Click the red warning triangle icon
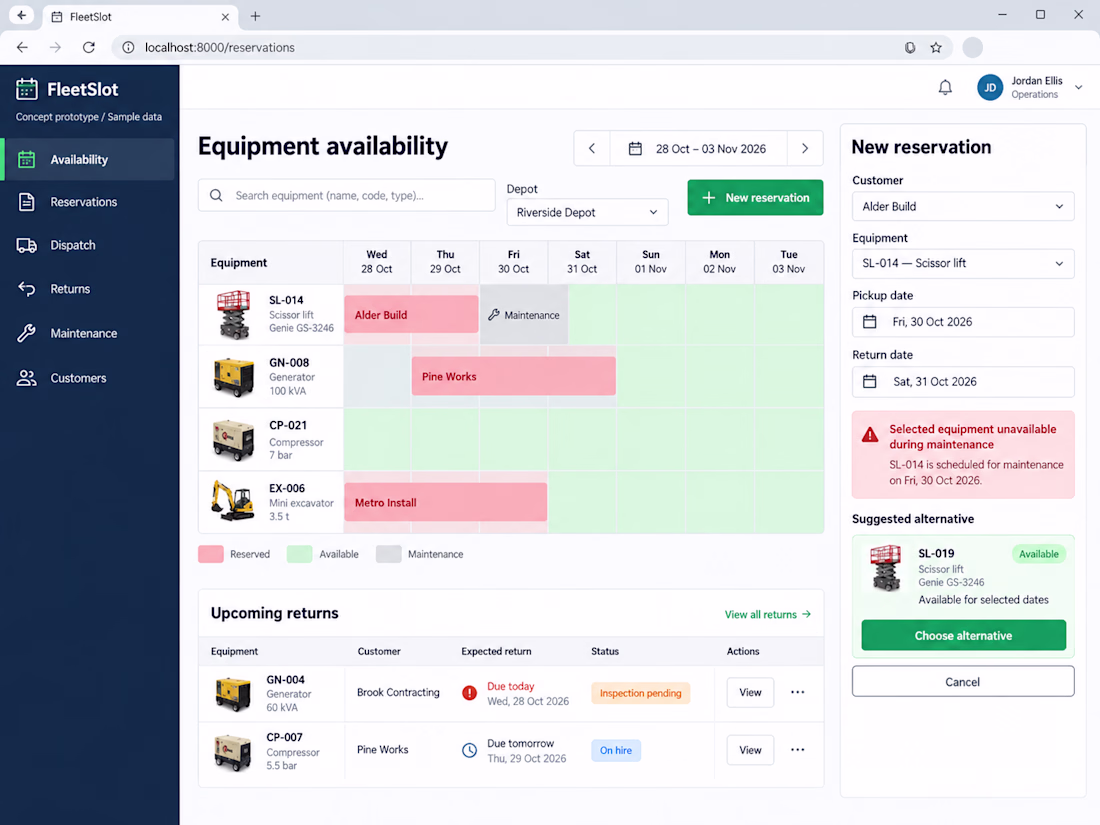The height and width of the screenshot is (825, 1100). pos(870,435)
